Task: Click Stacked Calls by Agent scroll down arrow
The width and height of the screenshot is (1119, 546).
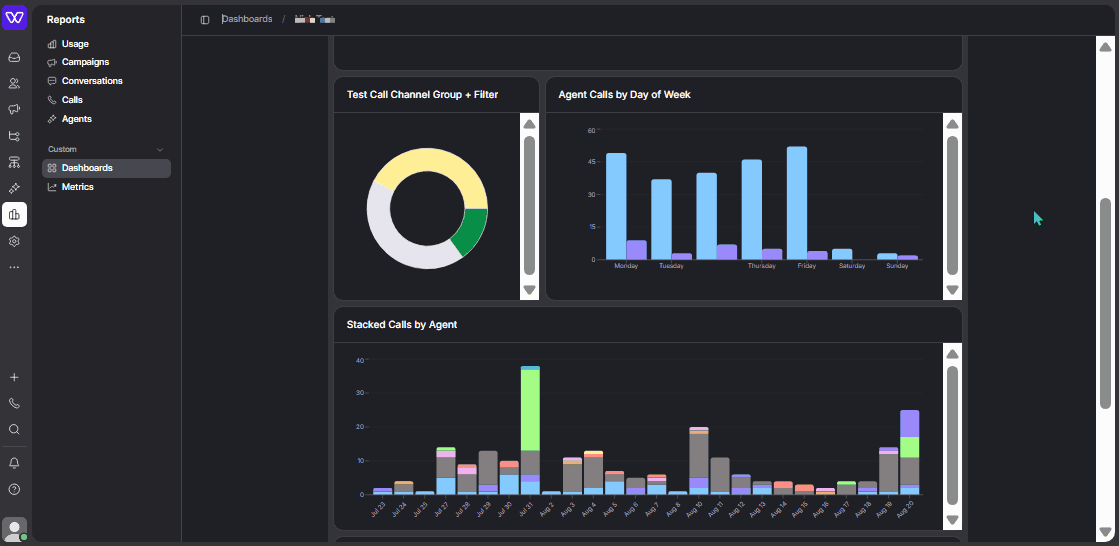Action: click(952, 520)
